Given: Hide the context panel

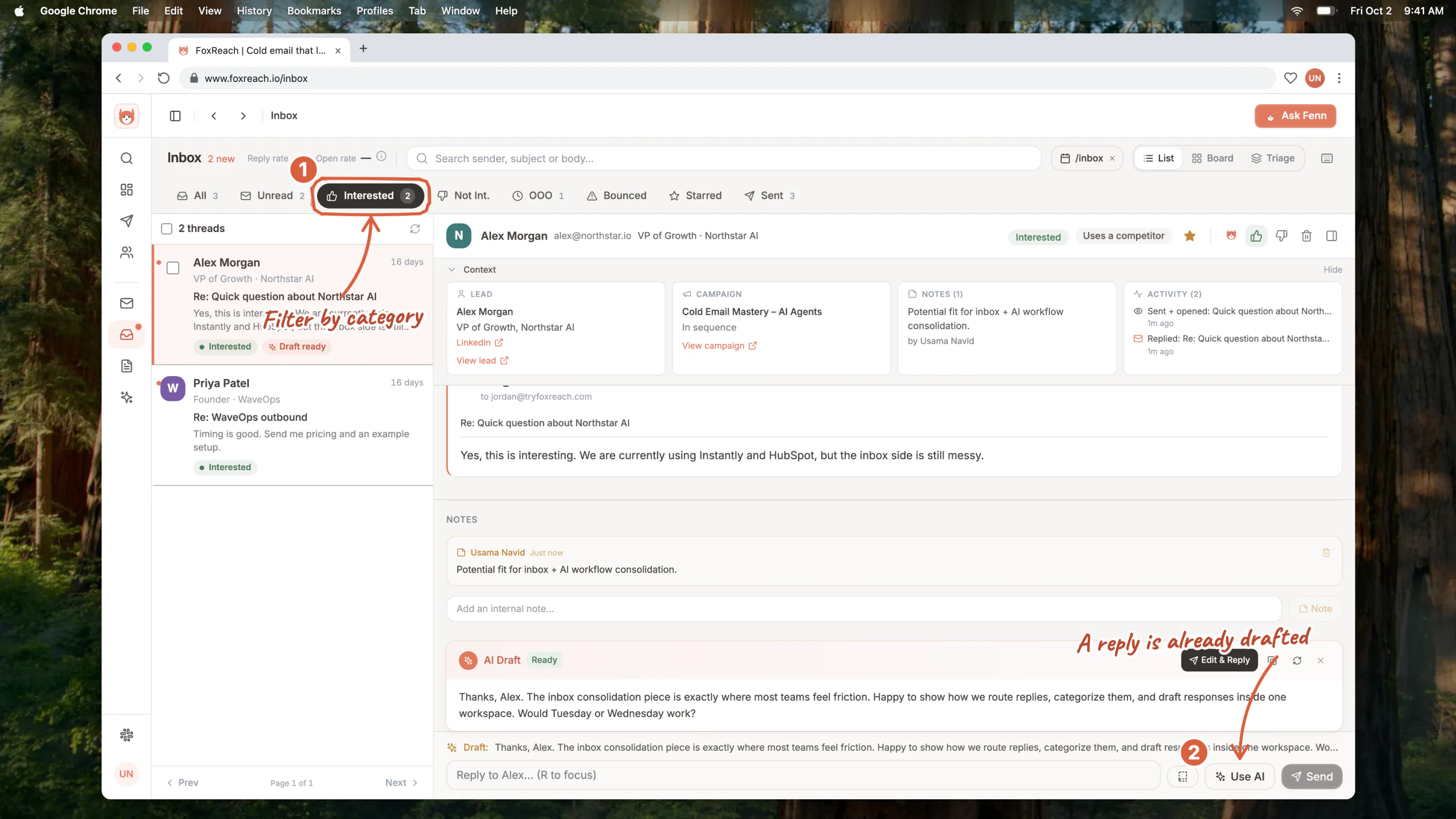Looking at the screenshot, I should point(1332,269).
